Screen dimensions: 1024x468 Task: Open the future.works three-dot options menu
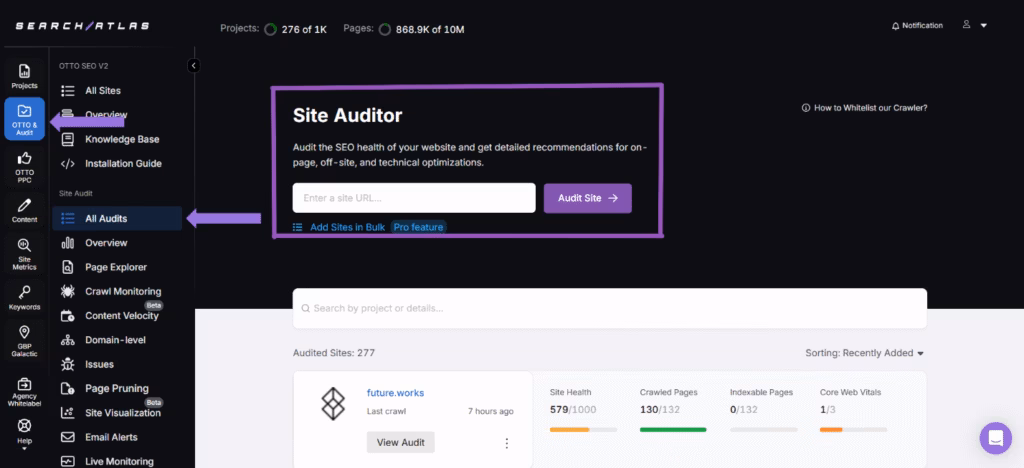pyautogui.click(x=506, y=443)
